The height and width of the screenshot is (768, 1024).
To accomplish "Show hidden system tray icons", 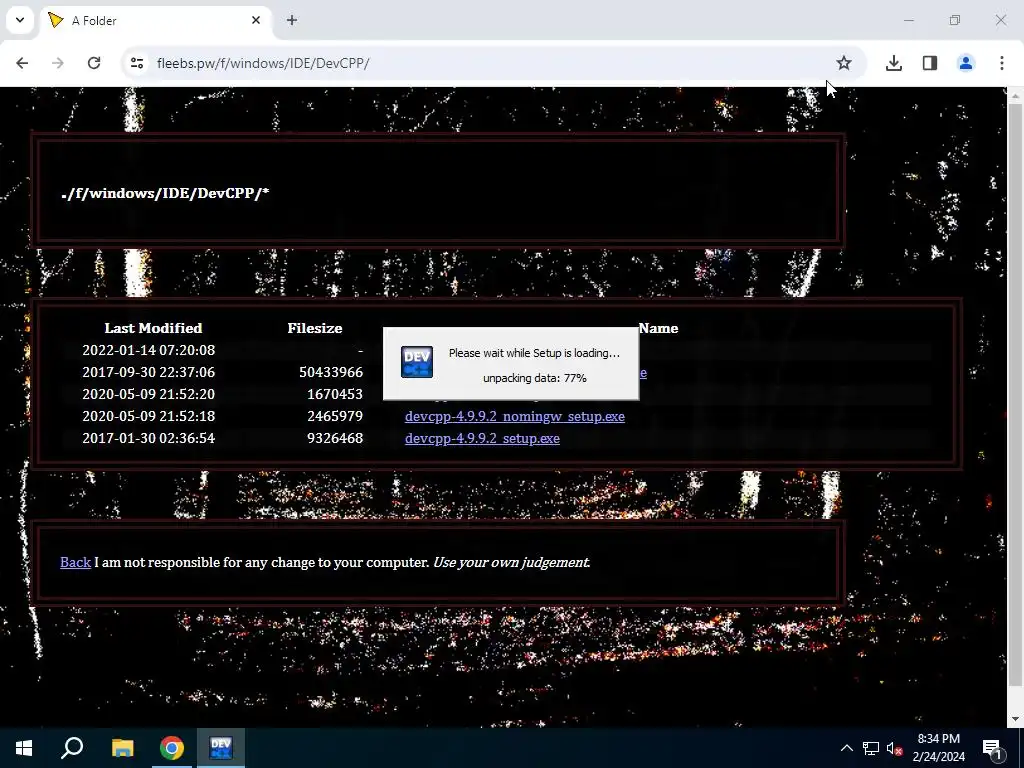I will [x=846, y=748].
